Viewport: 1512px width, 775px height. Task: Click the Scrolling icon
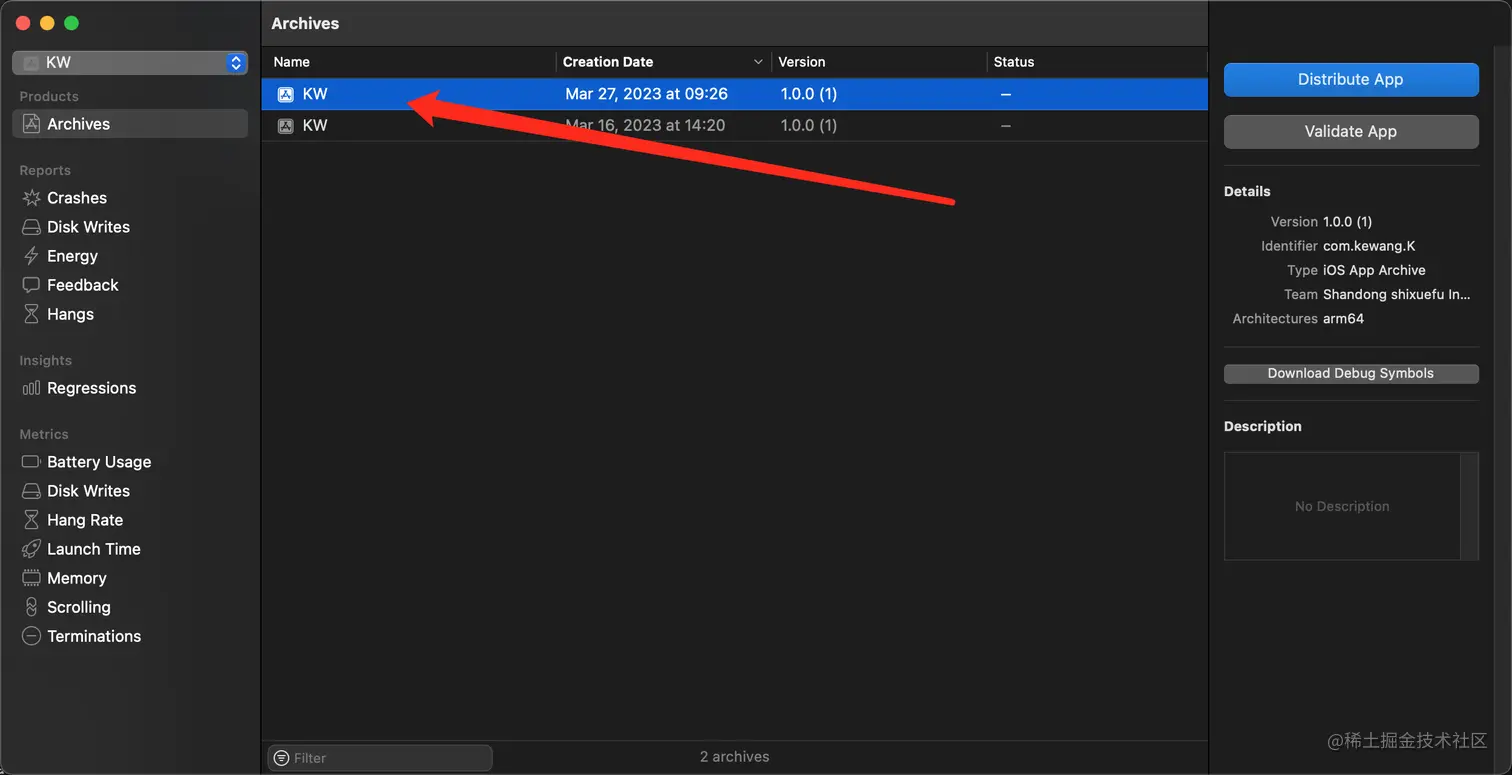31,607
